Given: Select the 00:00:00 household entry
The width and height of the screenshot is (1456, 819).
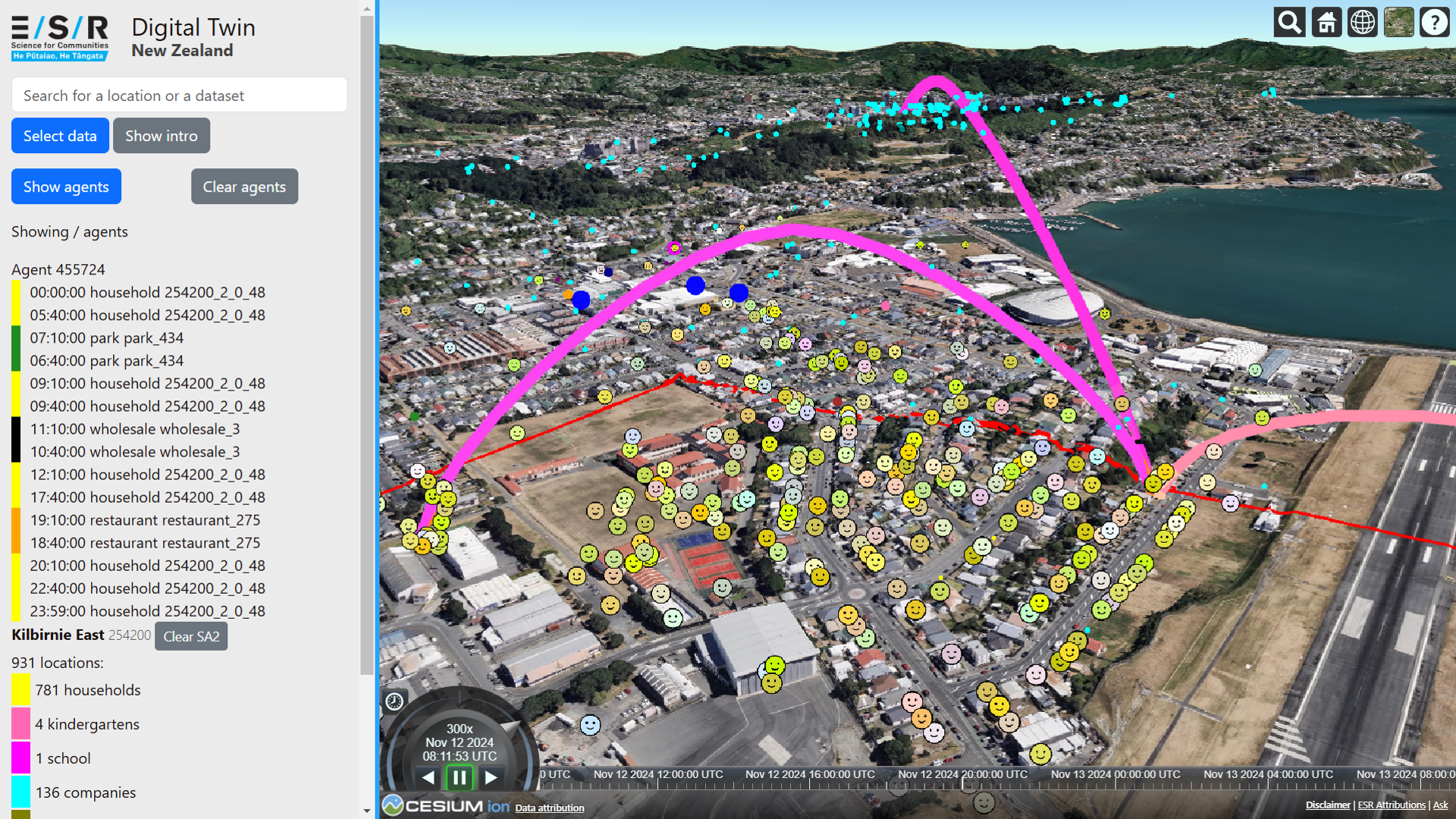Looking at the screenshot, I should [x=147, y=293].
